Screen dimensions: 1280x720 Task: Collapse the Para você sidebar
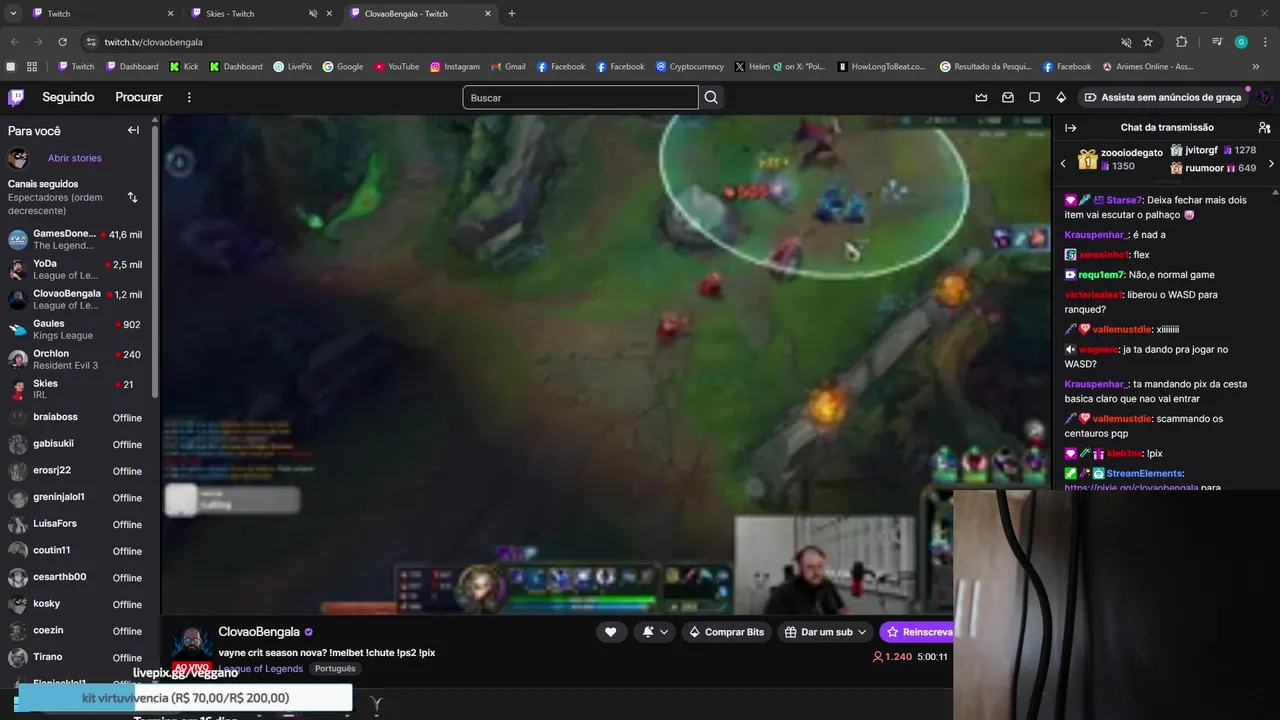tap(133, 130)
